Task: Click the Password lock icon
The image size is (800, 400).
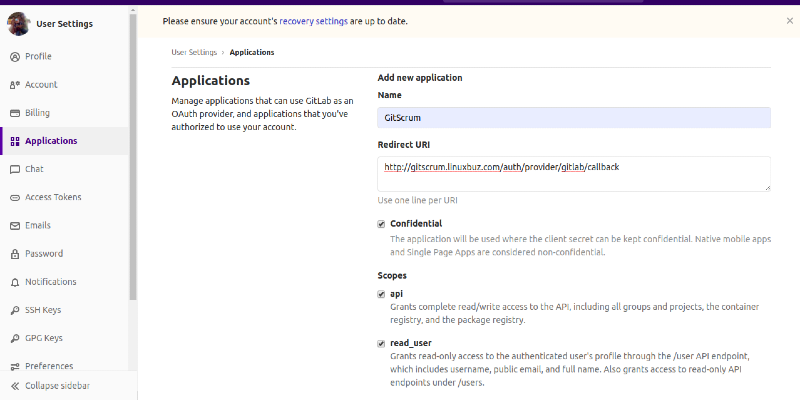Action: point(15,254)
